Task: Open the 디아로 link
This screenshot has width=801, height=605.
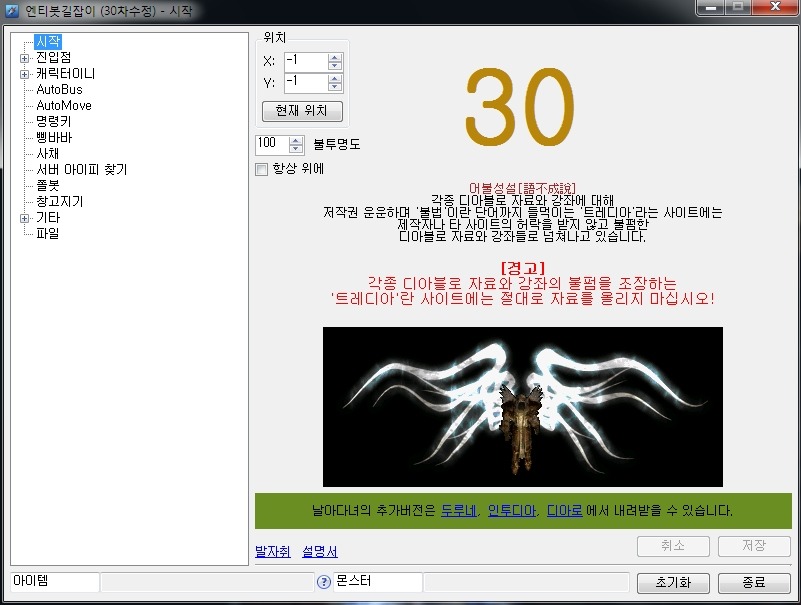Action: (x=564, y=510)
